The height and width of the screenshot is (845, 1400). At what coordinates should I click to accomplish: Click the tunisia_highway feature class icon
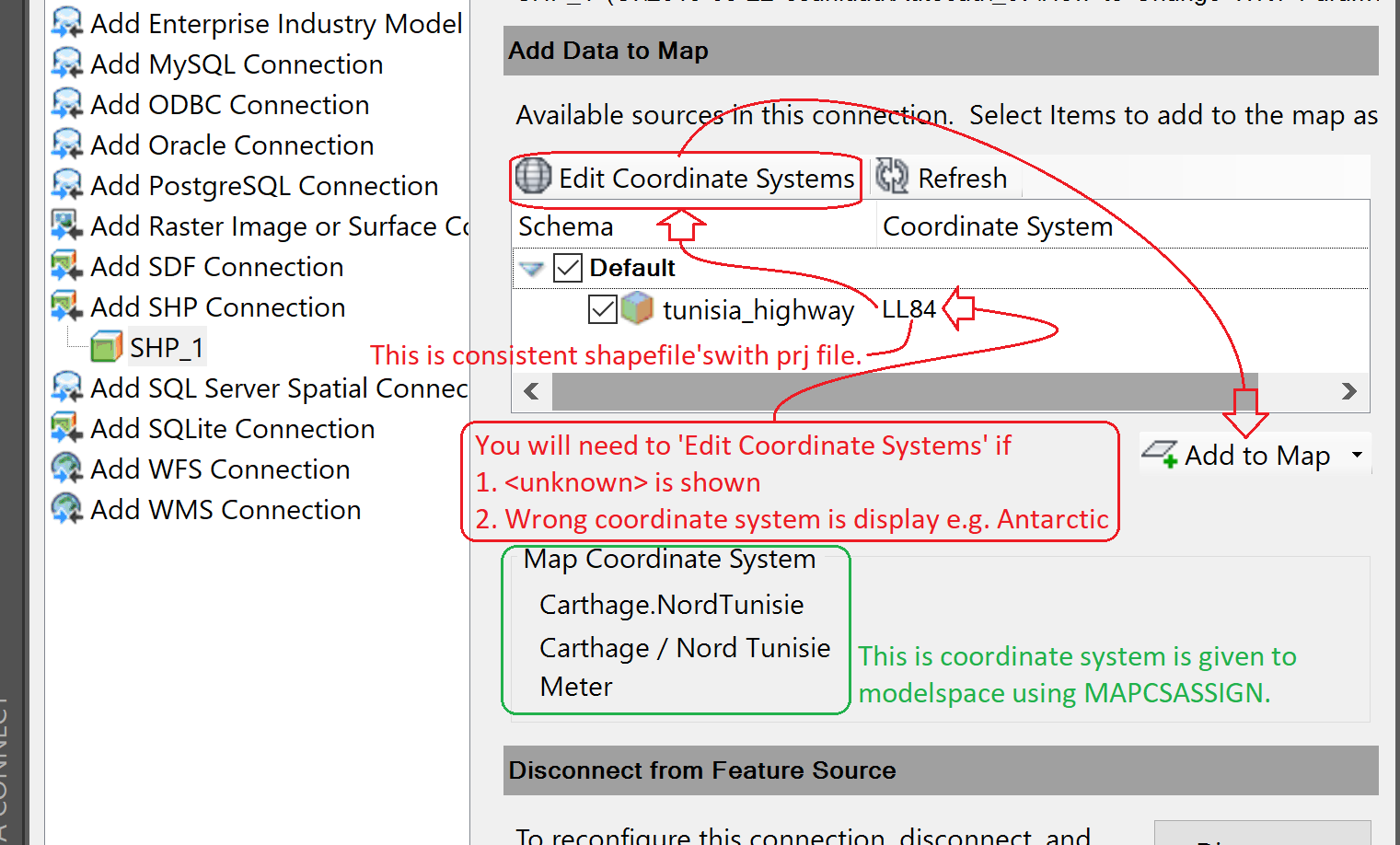638,308
